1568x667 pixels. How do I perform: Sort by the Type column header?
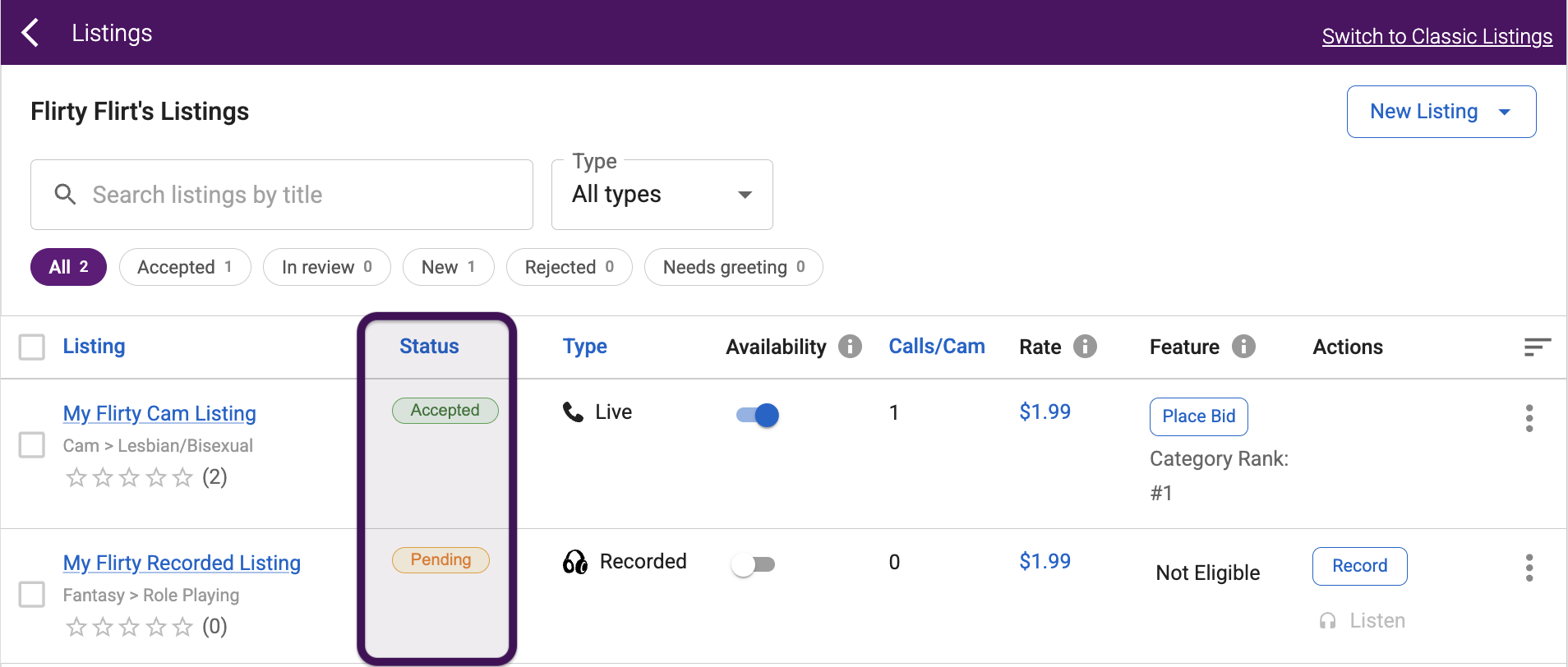(x=585, y=347)
